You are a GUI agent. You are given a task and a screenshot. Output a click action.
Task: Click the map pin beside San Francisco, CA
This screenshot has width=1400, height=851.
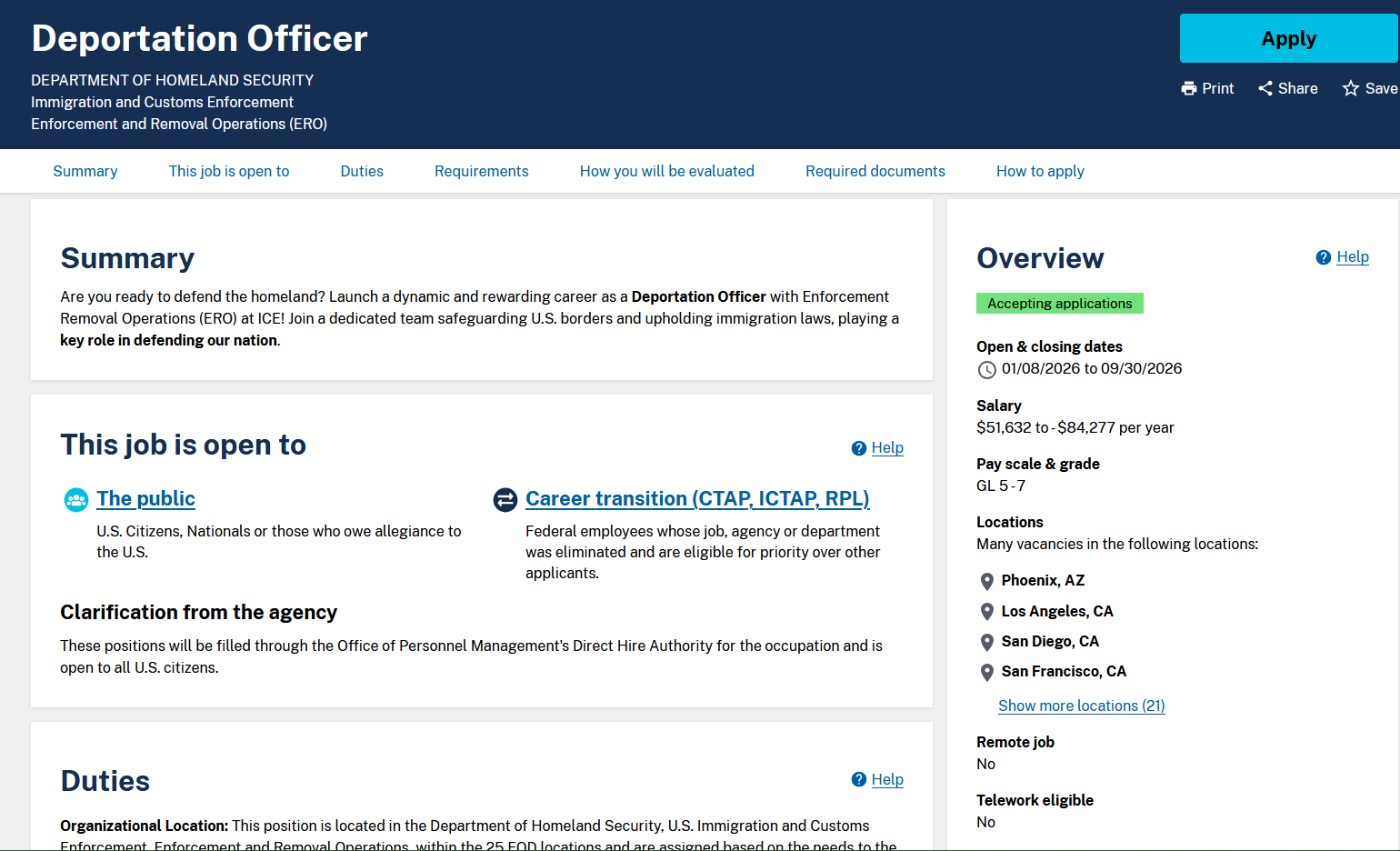tap(987, 673)
